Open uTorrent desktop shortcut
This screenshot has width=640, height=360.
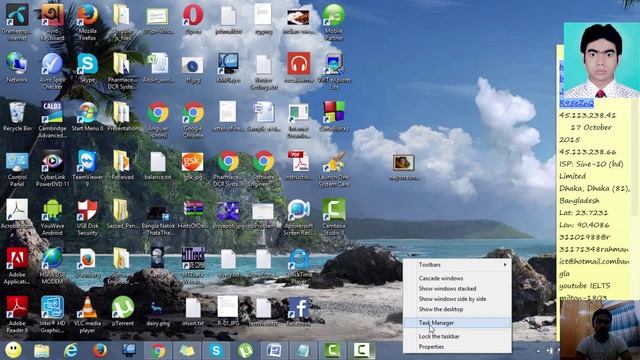(122, 311)
